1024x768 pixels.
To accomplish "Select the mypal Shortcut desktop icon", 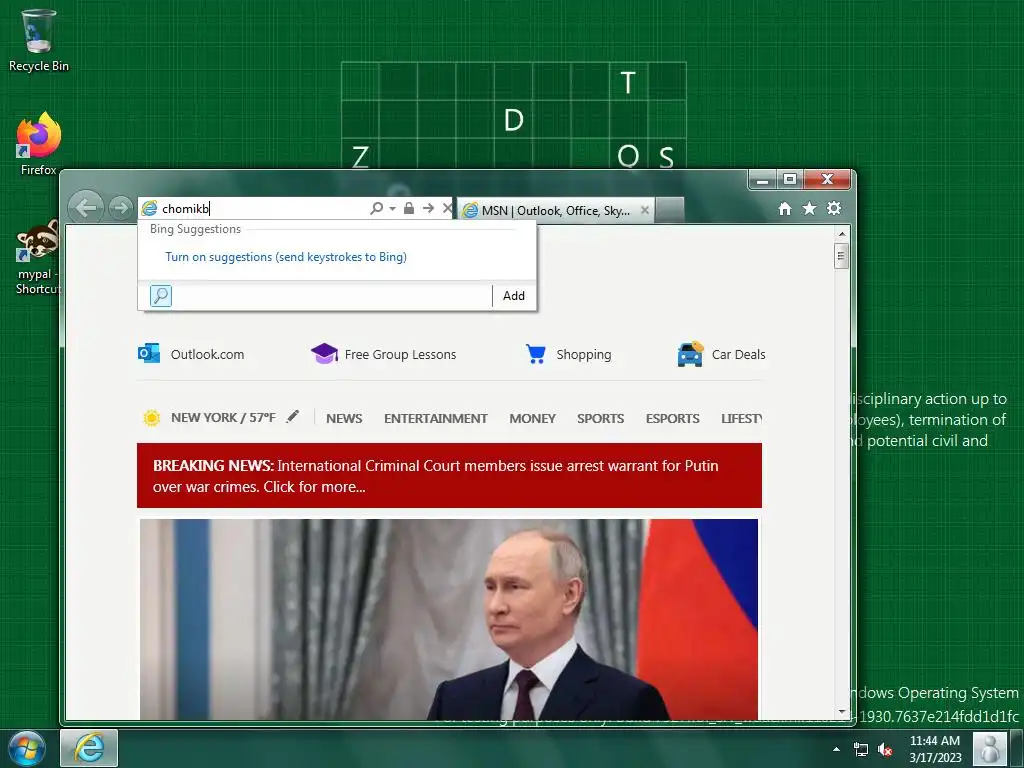I will (x=38, y=258).
